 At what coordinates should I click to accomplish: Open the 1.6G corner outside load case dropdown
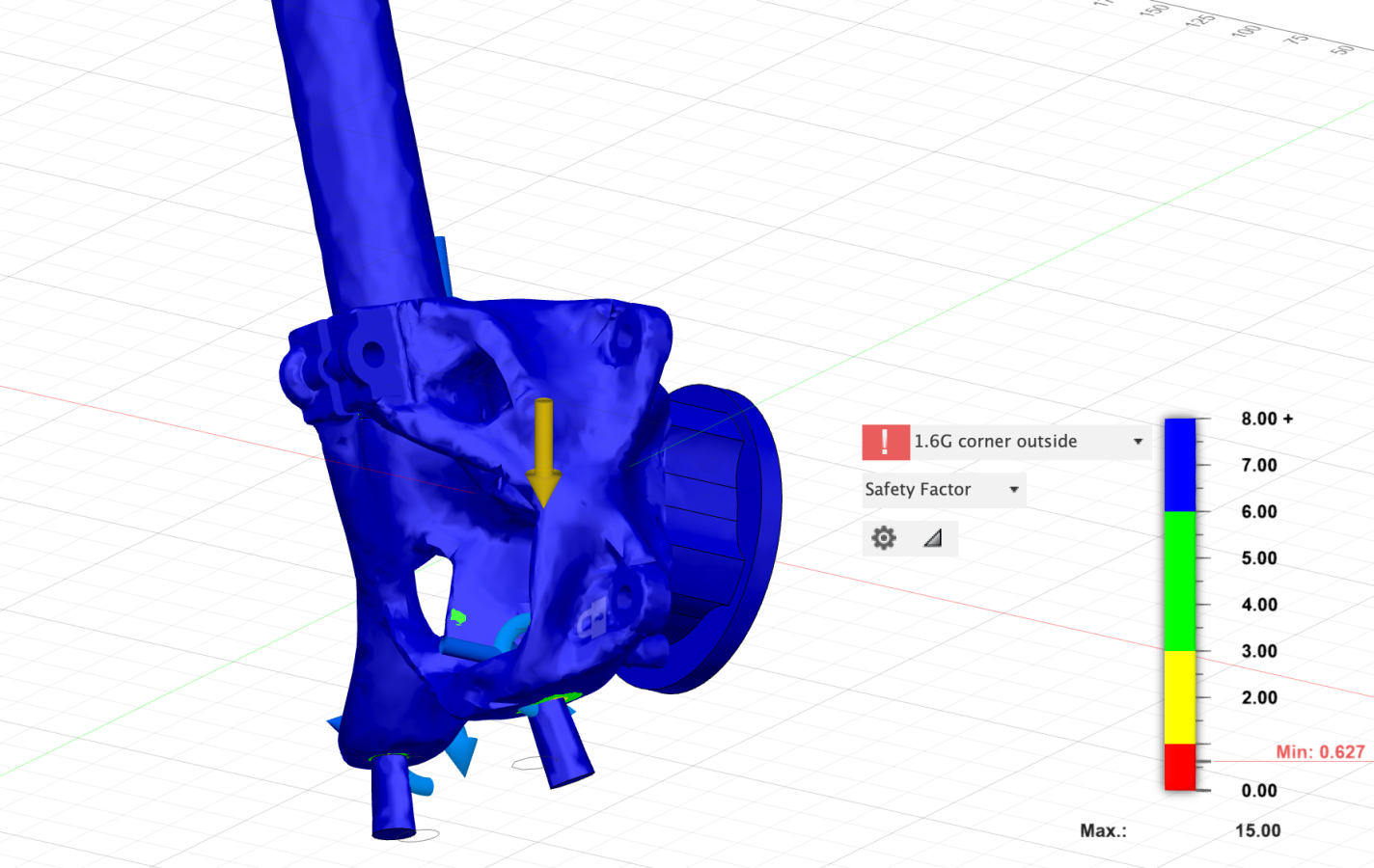(x=1138, y=442)
